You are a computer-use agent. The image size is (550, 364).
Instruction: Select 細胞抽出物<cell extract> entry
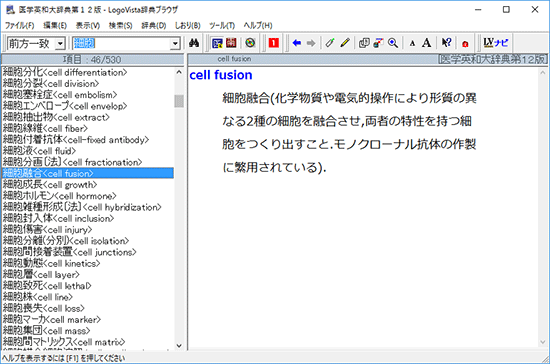tap(56, 117)
